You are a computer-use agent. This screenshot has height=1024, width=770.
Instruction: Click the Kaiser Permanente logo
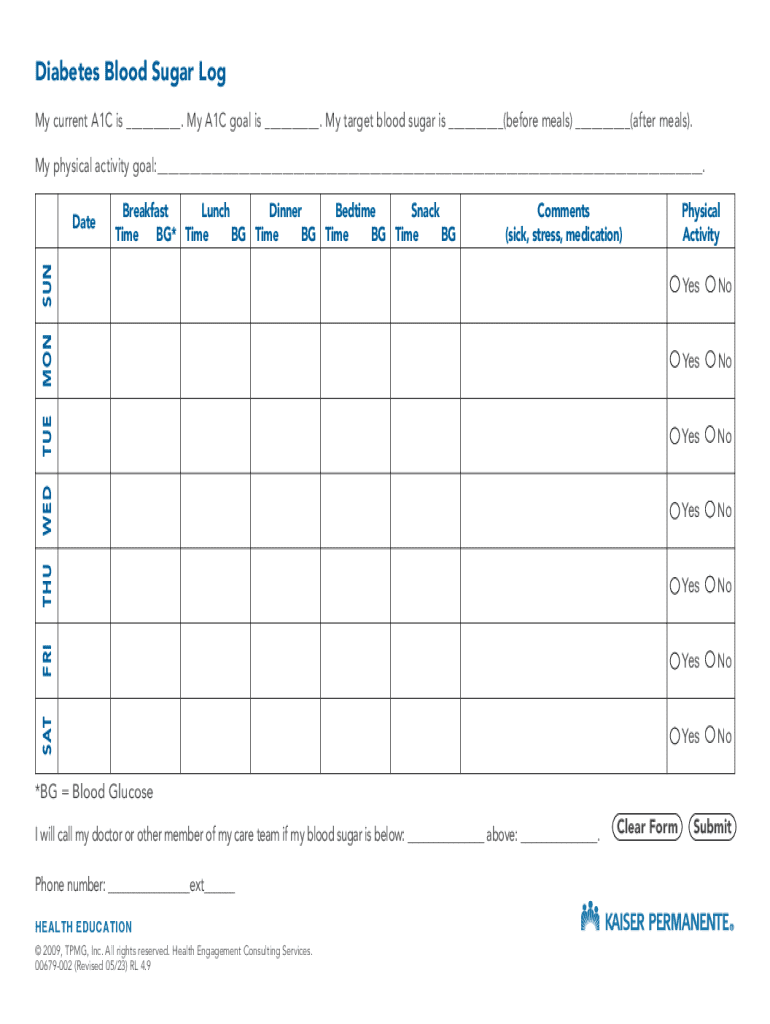point(657,918)
